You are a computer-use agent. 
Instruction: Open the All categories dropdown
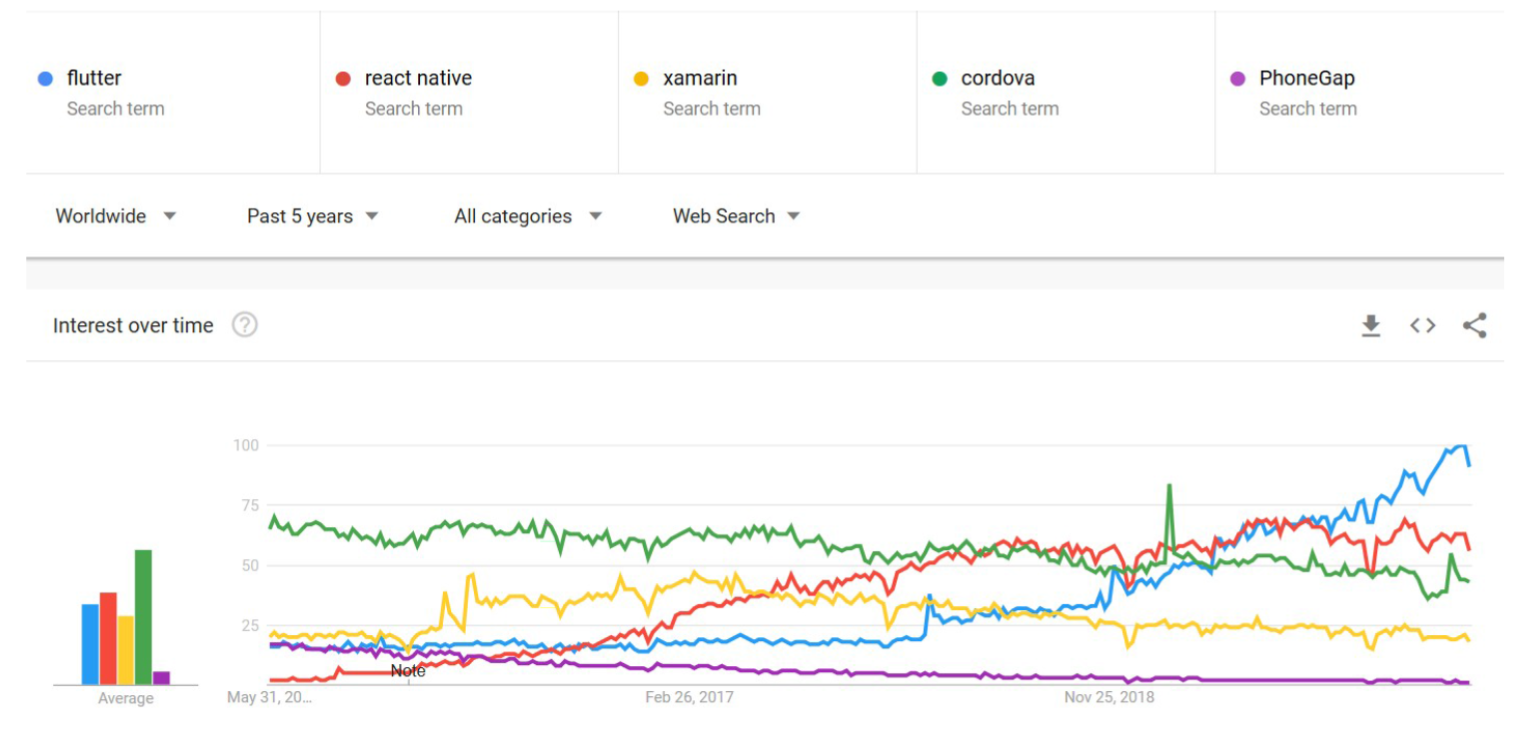click(x=528, y=216)
